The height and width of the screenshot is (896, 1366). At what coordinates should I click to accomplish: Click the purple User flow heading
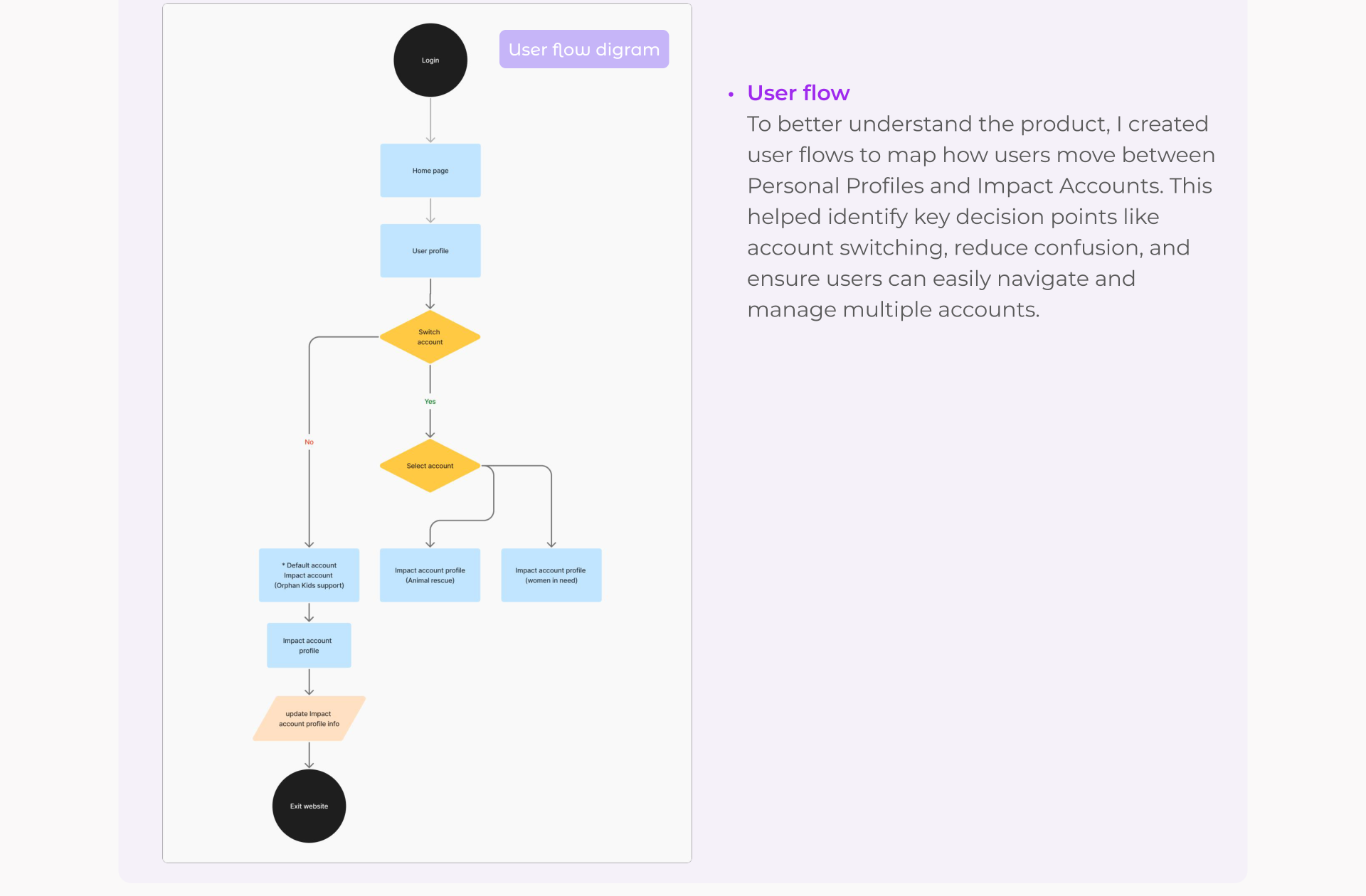point(798,93)
